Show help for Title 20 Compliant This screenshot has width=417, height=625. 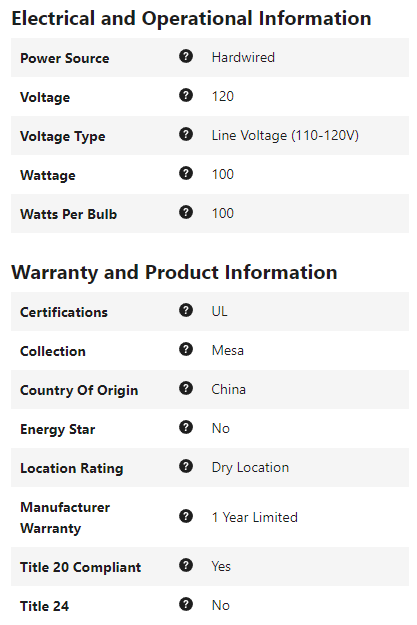[186, 566]
